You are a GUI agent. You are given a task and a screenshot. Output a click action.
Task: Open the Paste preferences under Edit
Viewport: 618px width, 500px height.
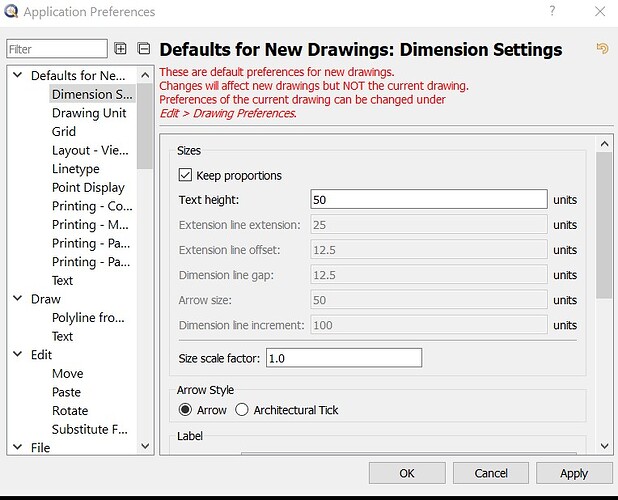click(66, 392)
